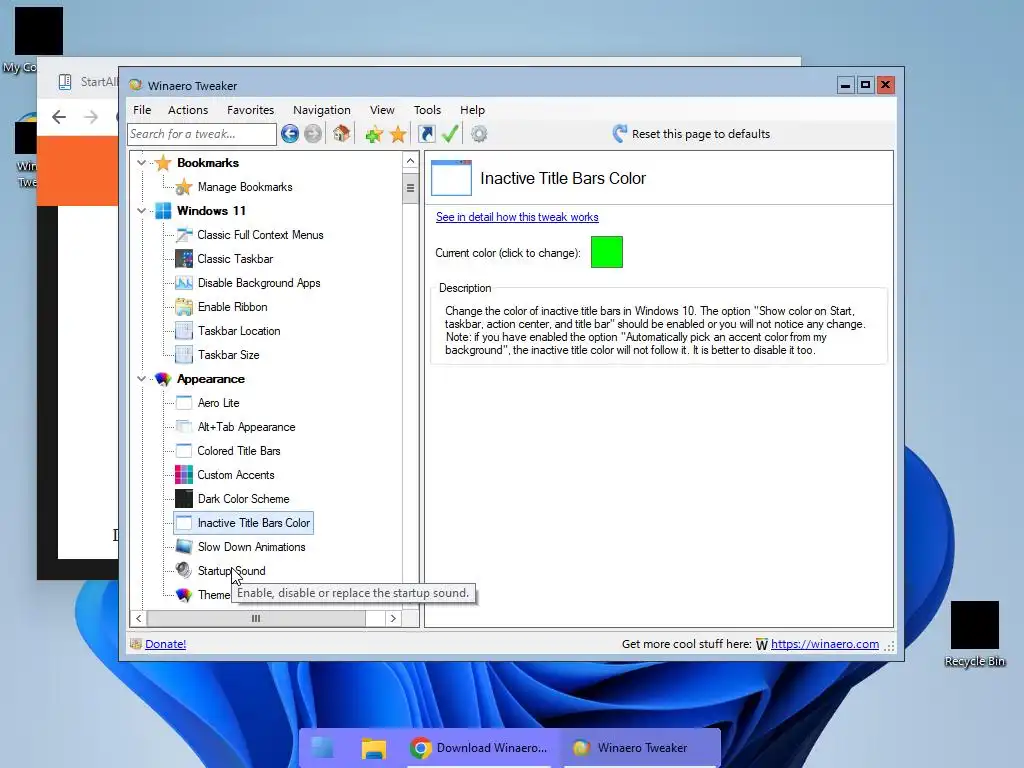1024x768 pixels.
Task: Click the green checkmark toolbar icon
Action: click(450, 134)
